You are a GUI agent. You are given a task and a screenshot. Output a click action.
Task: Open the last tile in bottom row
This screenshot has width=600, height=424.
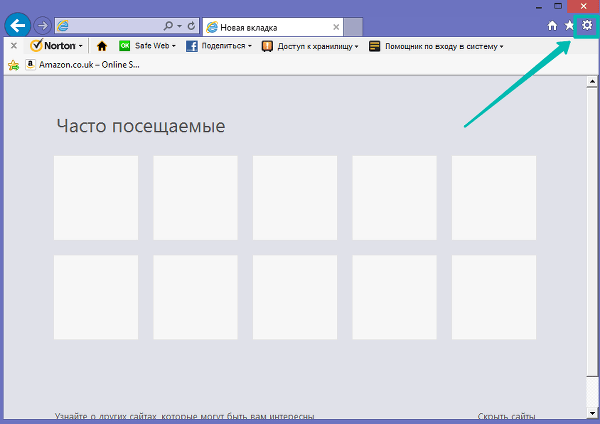[494, 297]
